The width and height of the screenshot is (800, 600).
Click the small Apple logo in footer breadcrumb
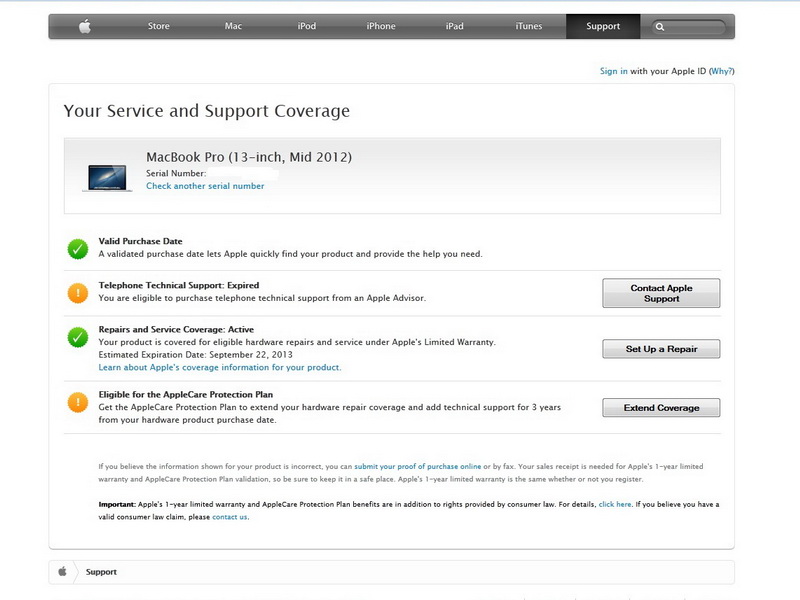click(62, 571)
